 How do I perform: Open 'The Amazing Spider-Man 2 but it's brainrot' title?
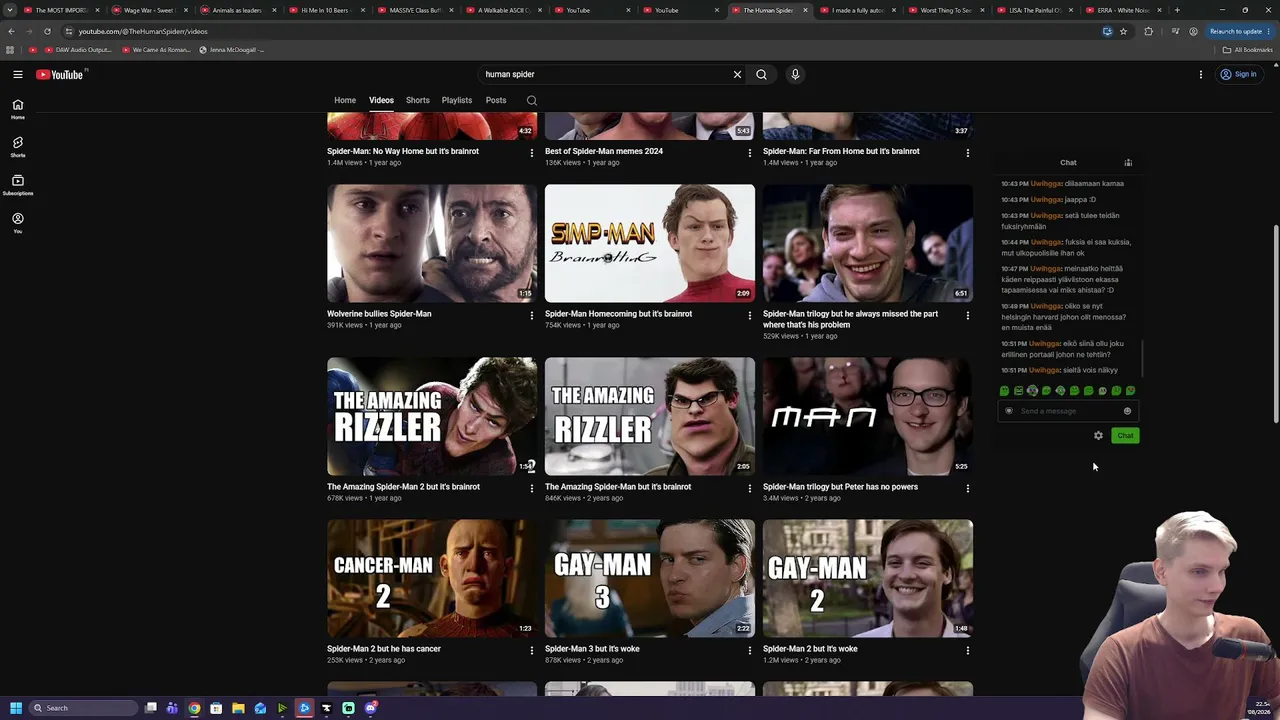click(403, 487)
